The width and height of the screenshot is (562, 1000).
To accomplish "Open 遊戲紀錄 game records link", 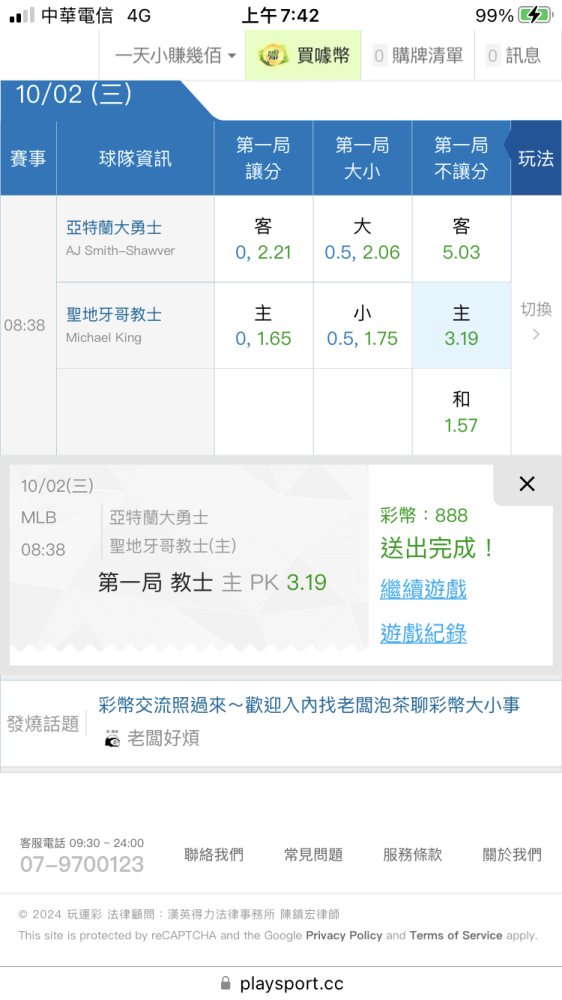I will click(424, 633).
